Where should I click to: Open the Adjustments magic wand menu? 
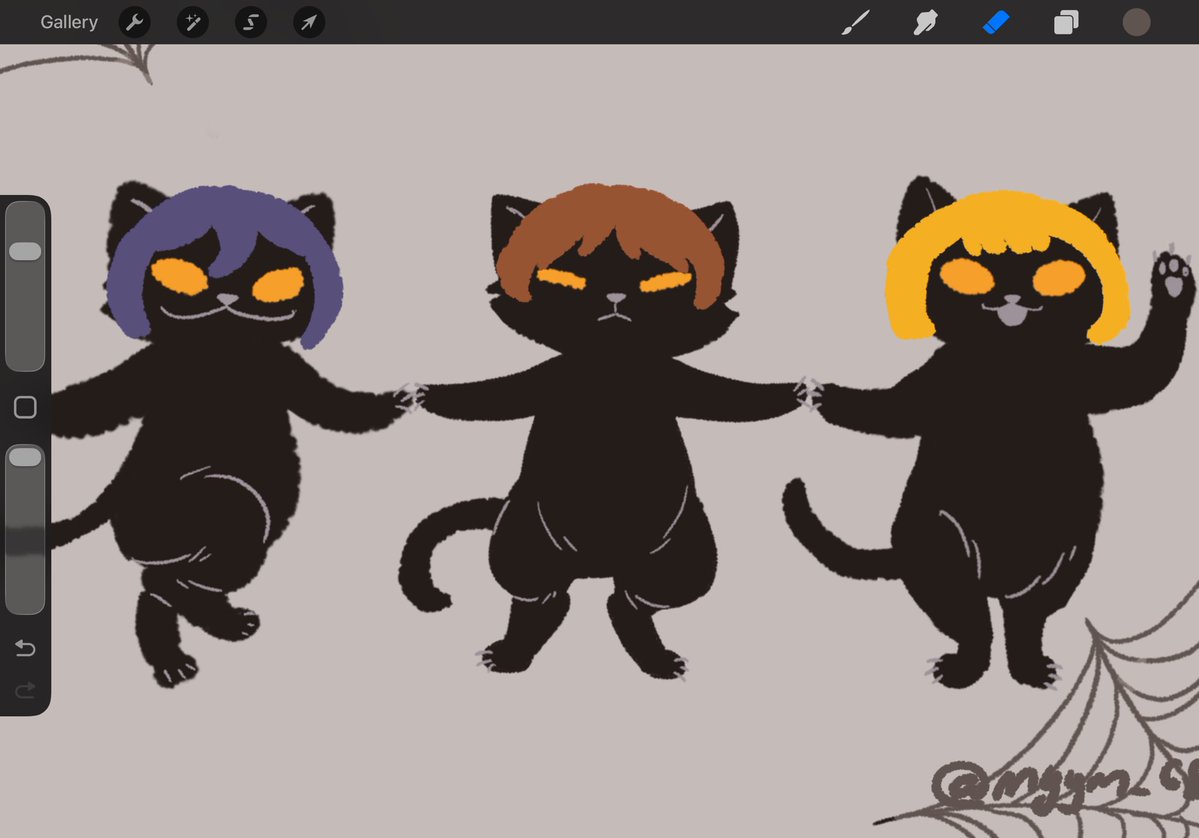pyautogui.click(x=193, y=22)
